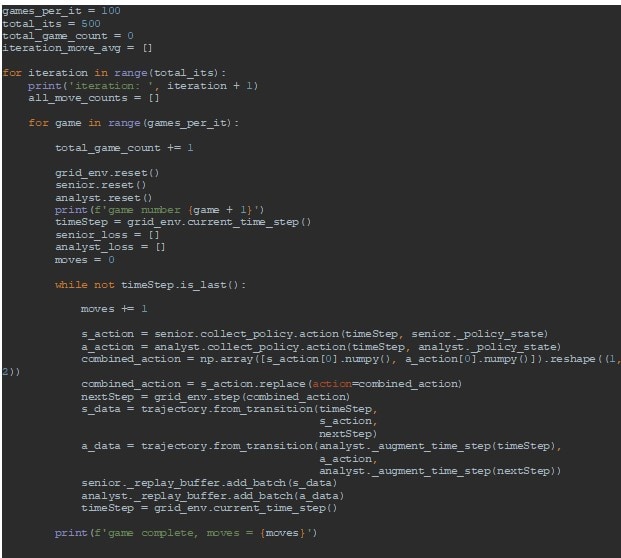Click the 's_action,' argument line
Image resolution: width=621 pixels, height=558 pixels.
coord(348,421)
